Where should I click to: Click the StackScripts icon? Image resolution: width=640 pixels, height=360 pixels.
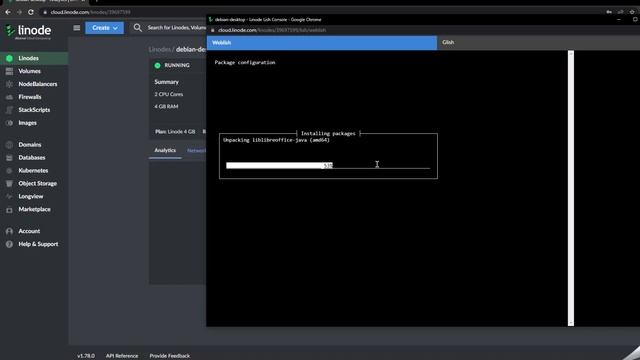pos(9,110)
